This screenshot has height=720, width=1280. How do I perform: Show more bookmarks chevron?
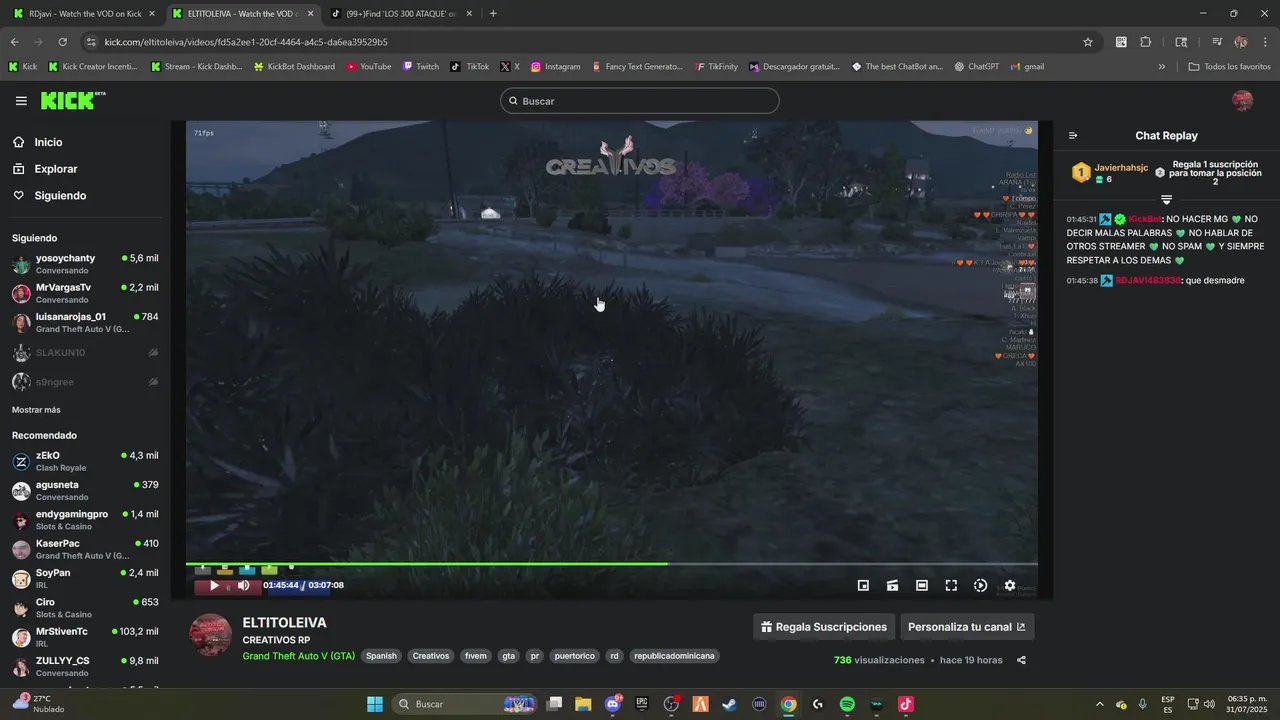point(1161,67)
